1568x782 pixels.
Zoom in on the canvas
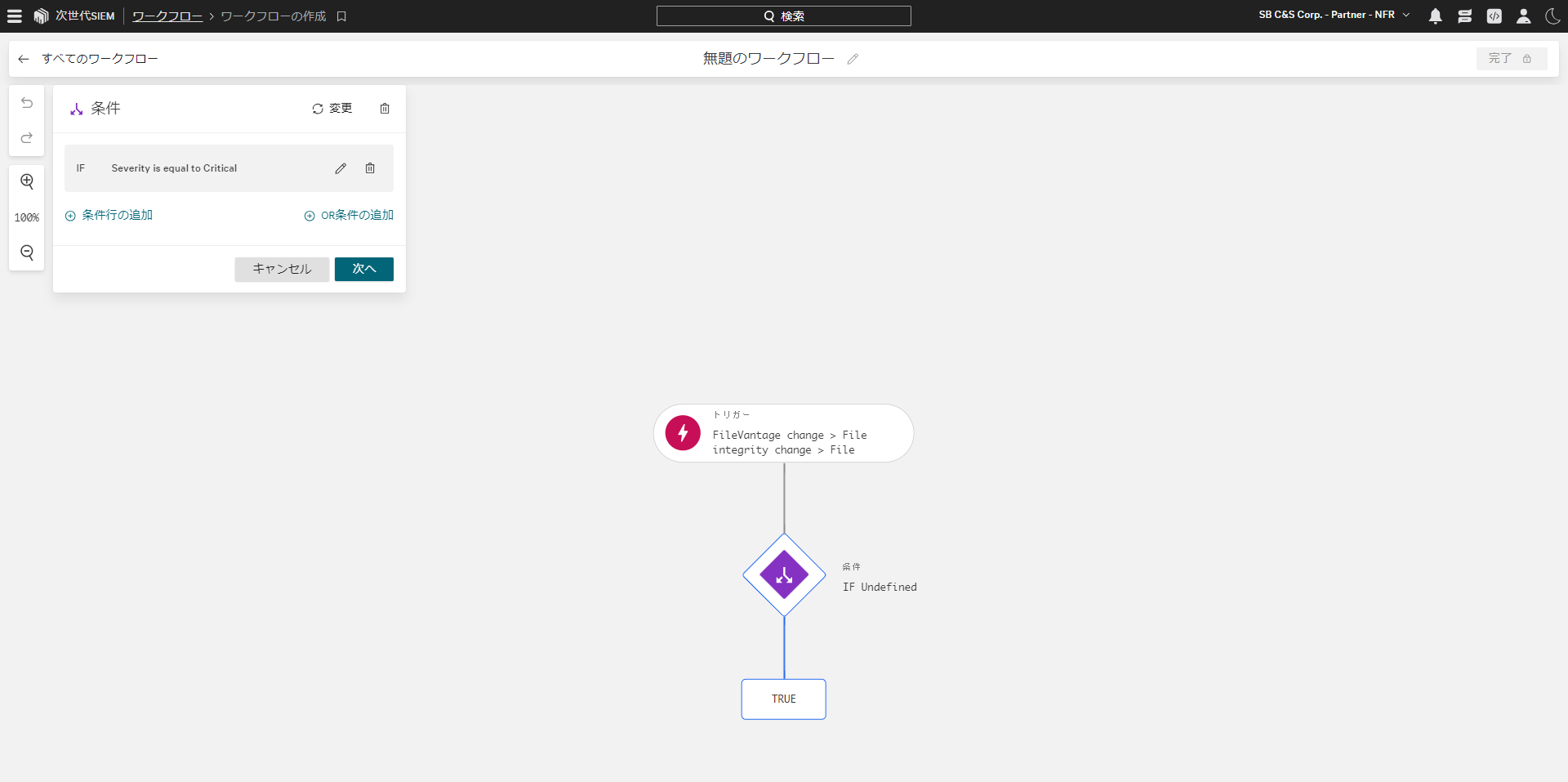[27, 181]
